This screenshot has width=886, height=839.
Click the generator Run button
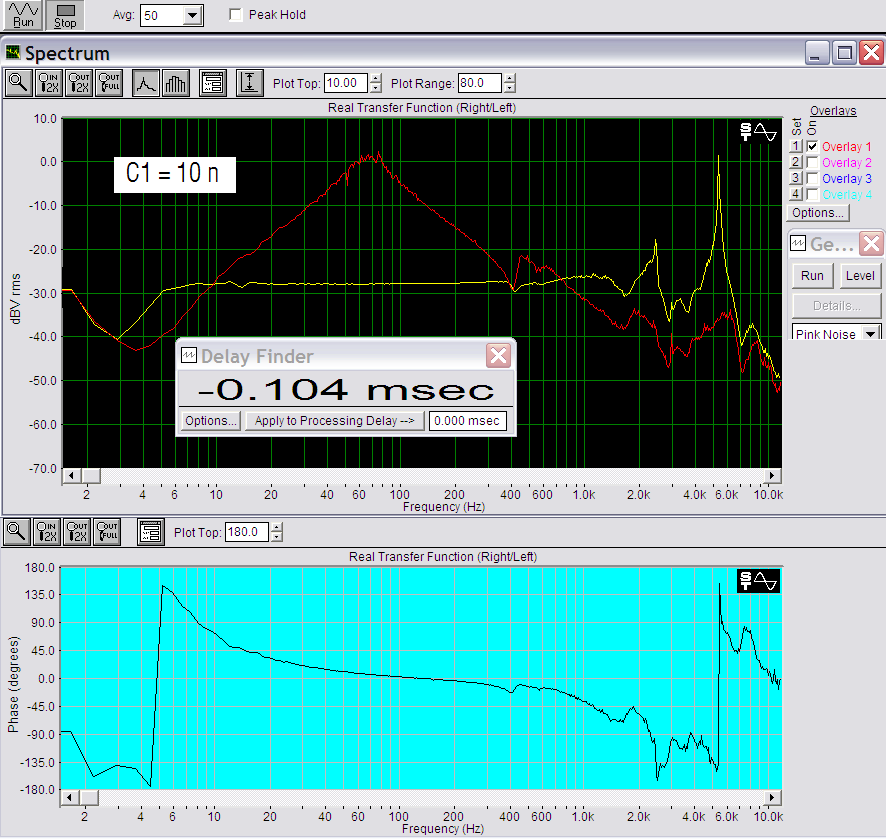(812, 276)
